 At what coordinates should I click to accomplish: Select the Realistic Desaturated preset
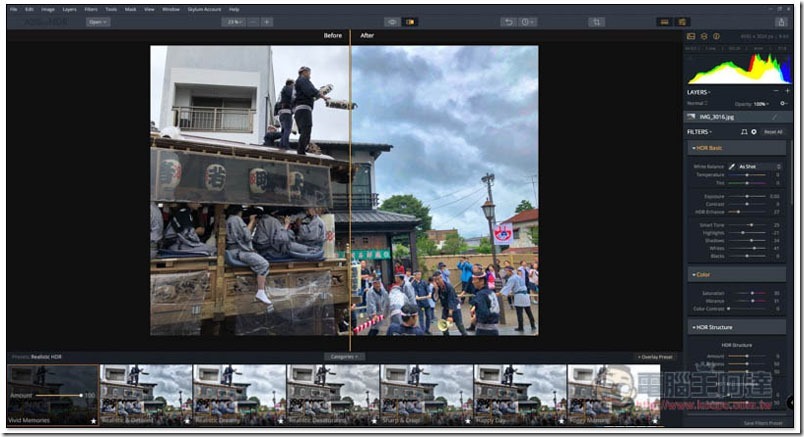[x=332, y=395]
